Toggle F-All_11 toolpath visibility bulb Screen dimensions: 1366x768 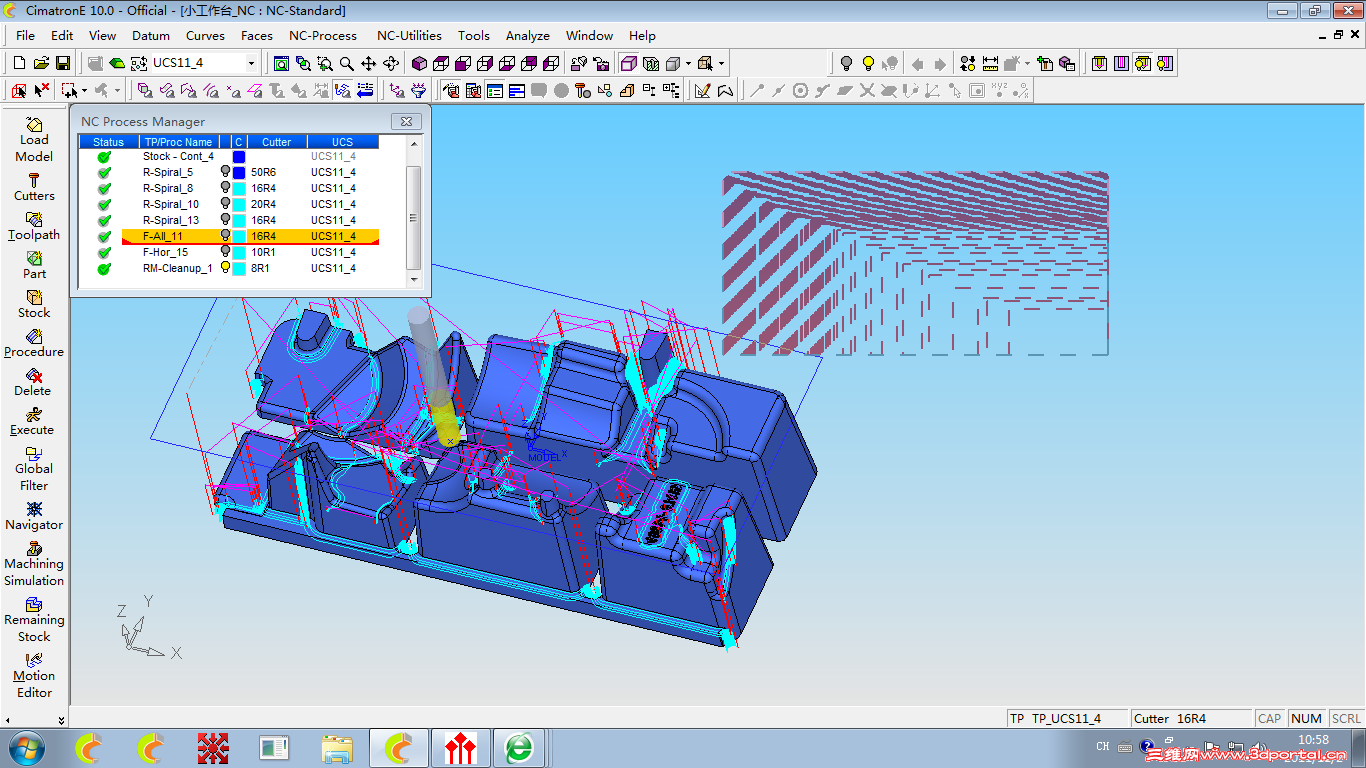(226, 236)
